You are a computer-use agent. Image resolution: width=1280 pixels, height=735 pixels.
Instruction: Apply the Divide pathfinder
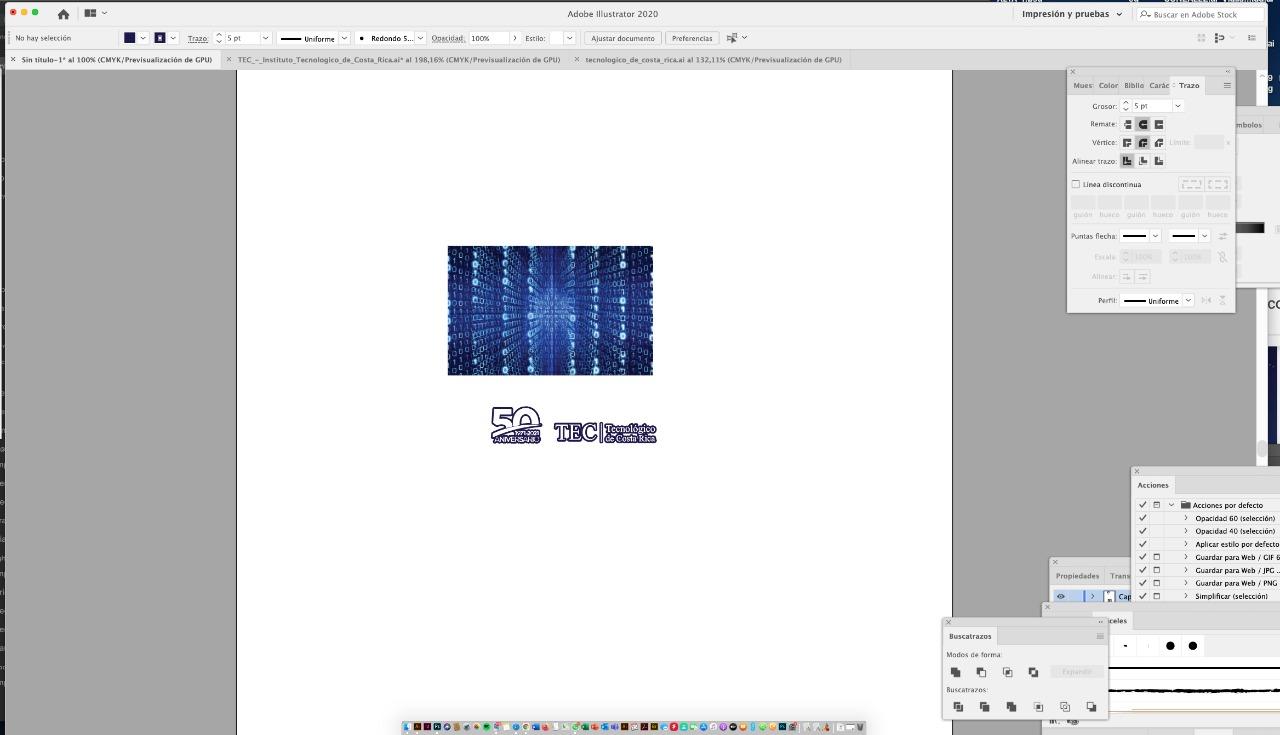click(x=958, y=707)
